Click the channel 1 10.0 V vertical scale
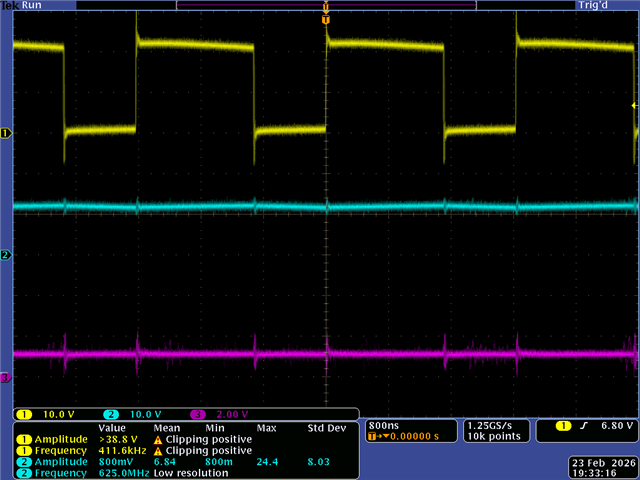The image size is (640, 480). coord(59,415)
